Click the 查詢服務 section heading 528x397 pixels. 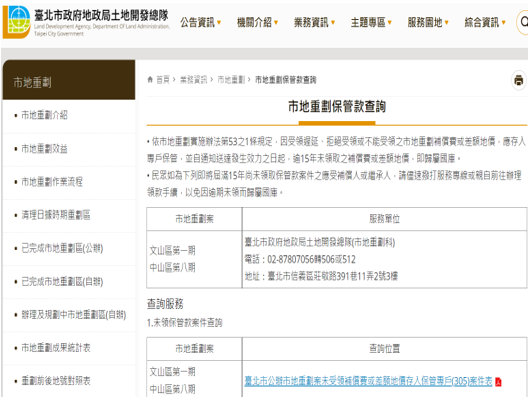(165, 304)
